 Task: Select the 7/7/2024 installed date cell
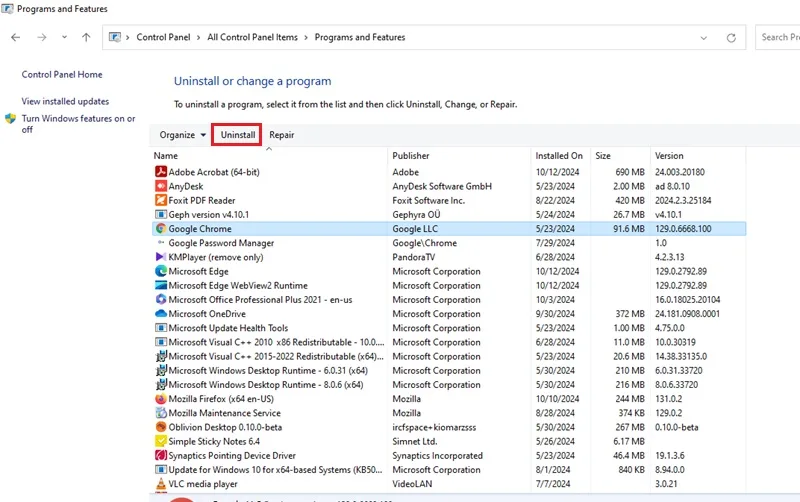tap(553, 484)
